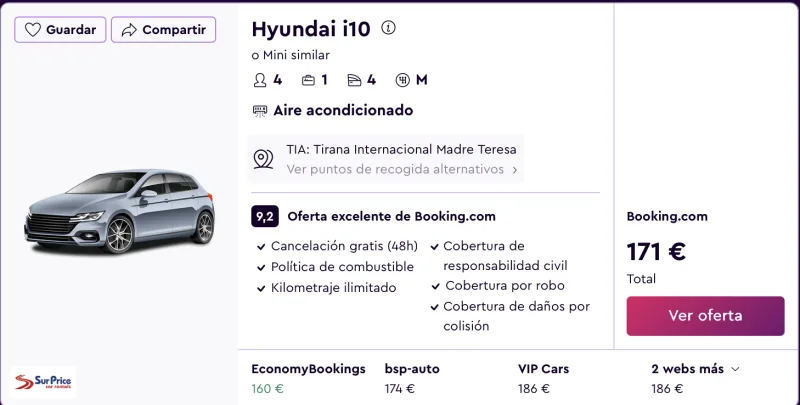Select the VIP Cars 186 € offer
The width and height of the screenshot is (800, 405).
click(543, 378)
